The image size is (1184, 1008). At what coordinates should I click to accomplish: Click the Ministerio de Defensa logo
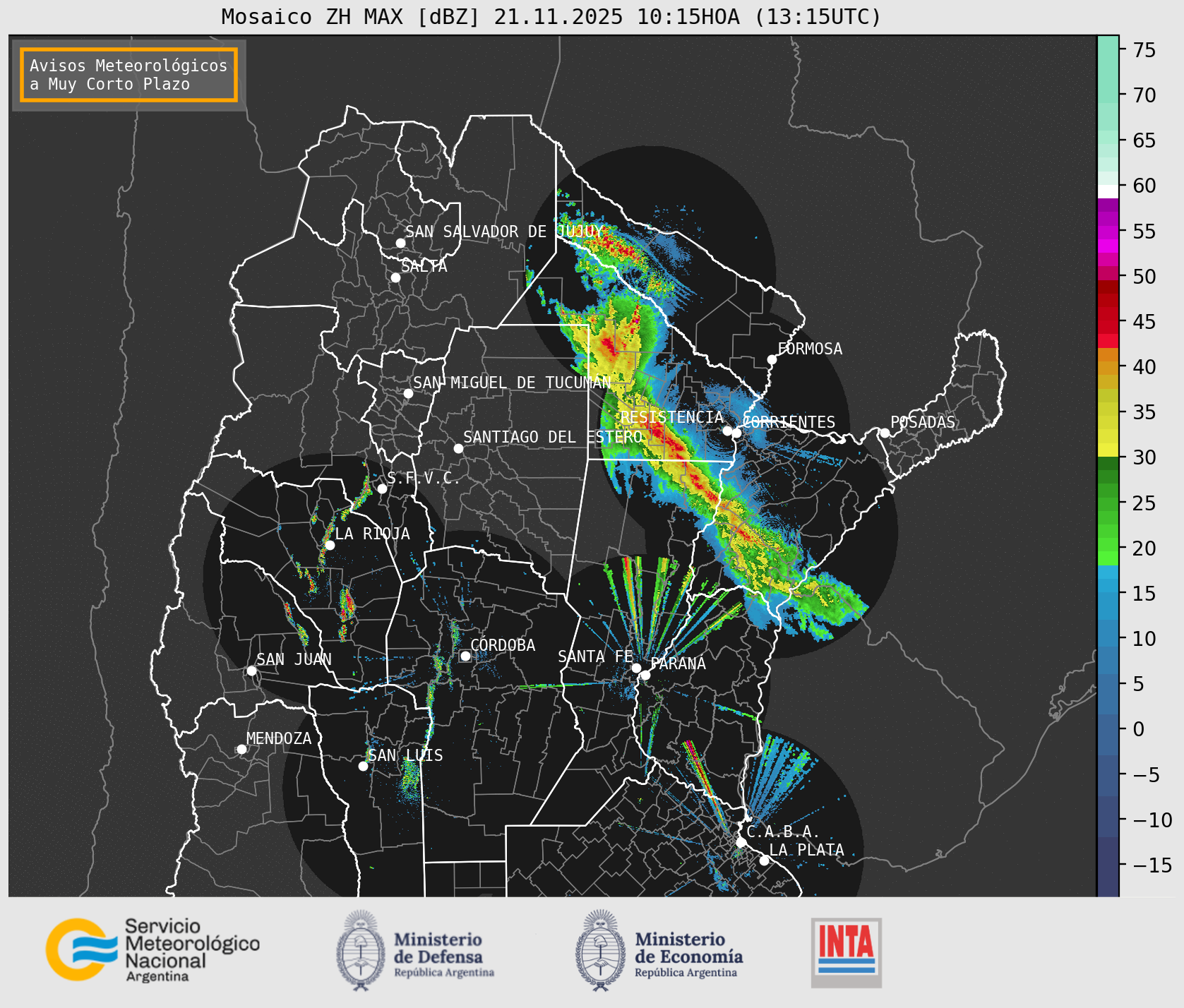click(x=415, y=950)
